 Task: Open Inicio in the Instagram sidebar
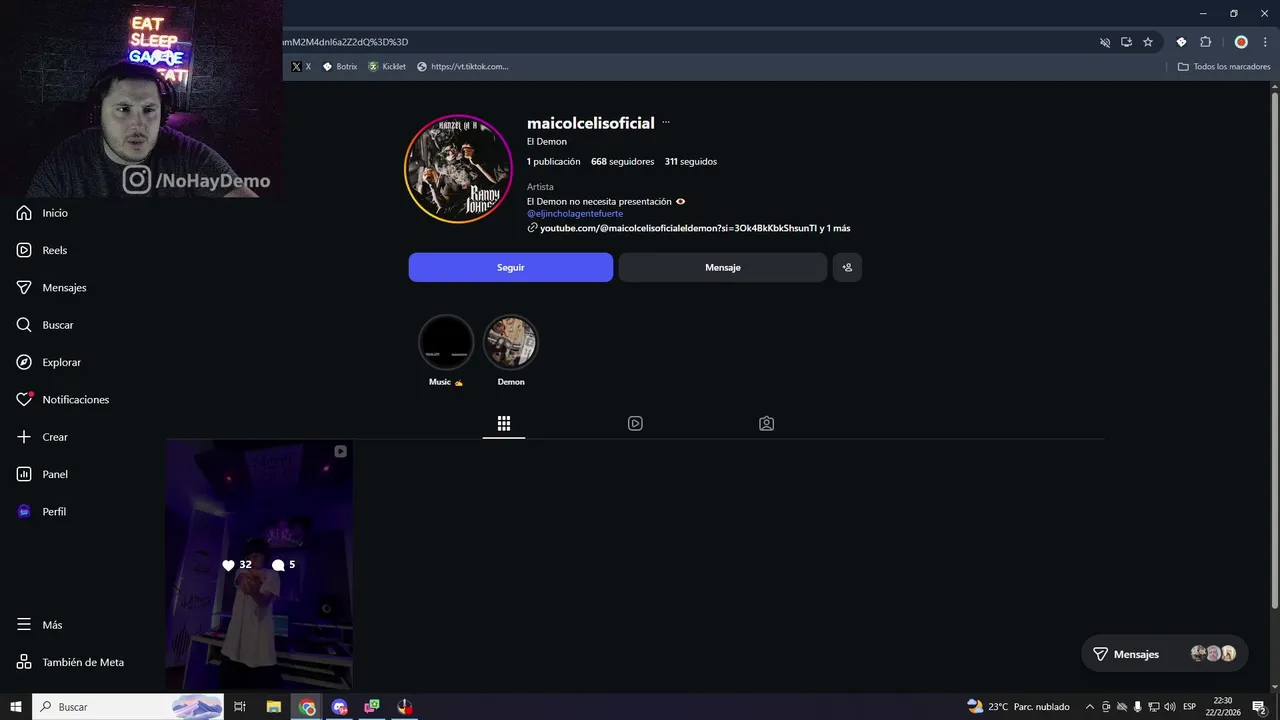(42, 213)
